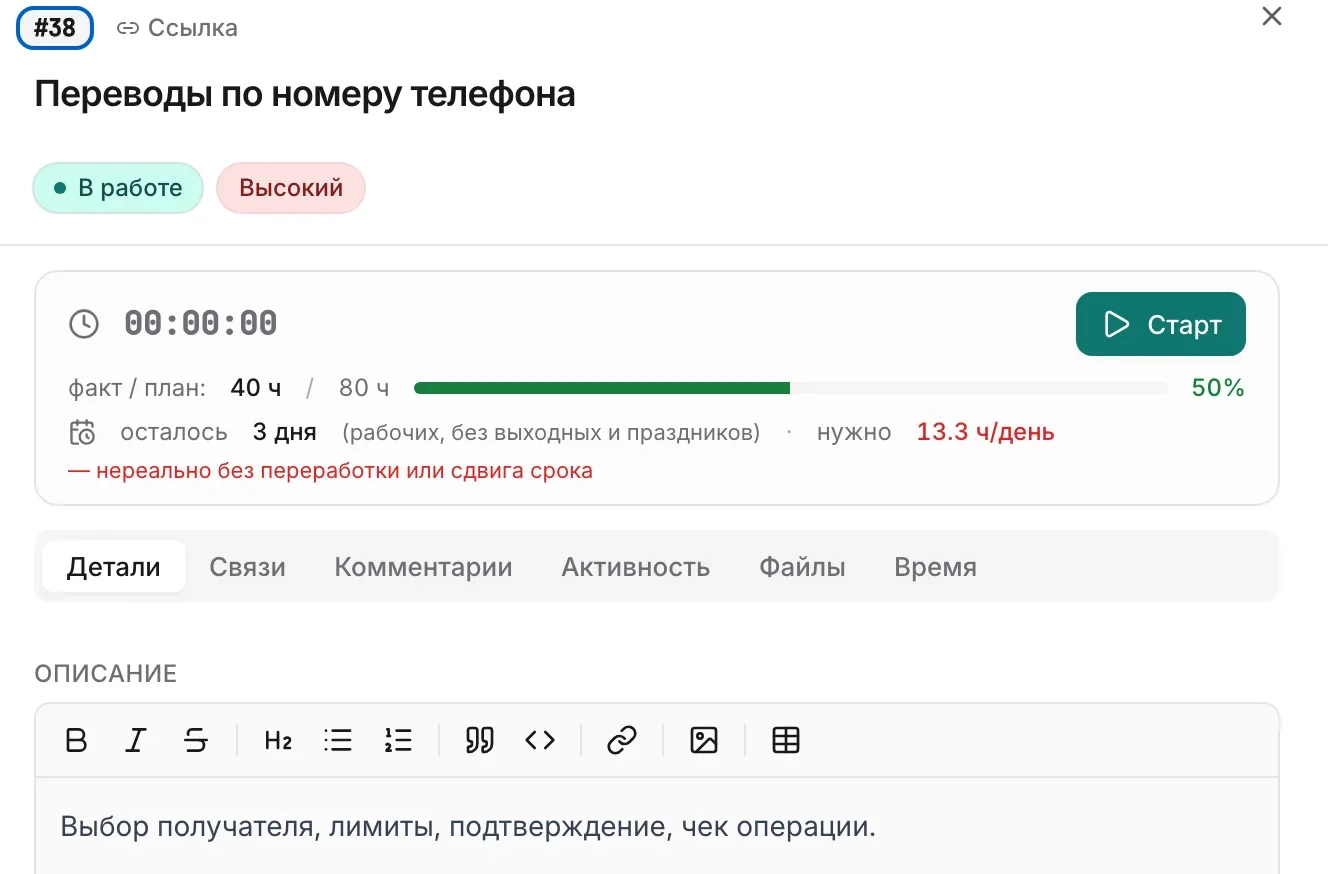Create a numbered list
Viewport: 1328px width, 874px height.
point(398,740)
